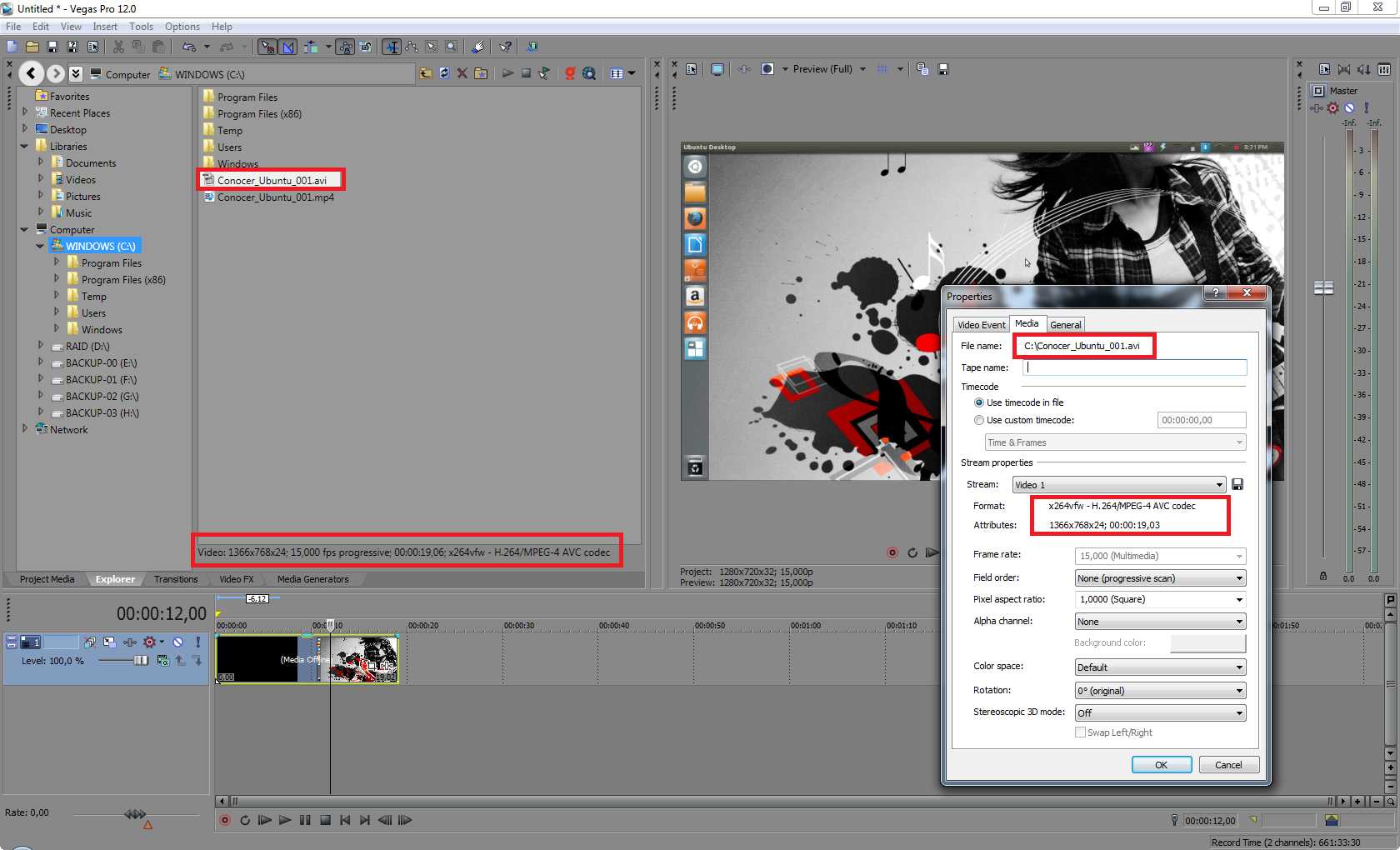Click the Track Motion icon on track 1

tap(109, 642)
